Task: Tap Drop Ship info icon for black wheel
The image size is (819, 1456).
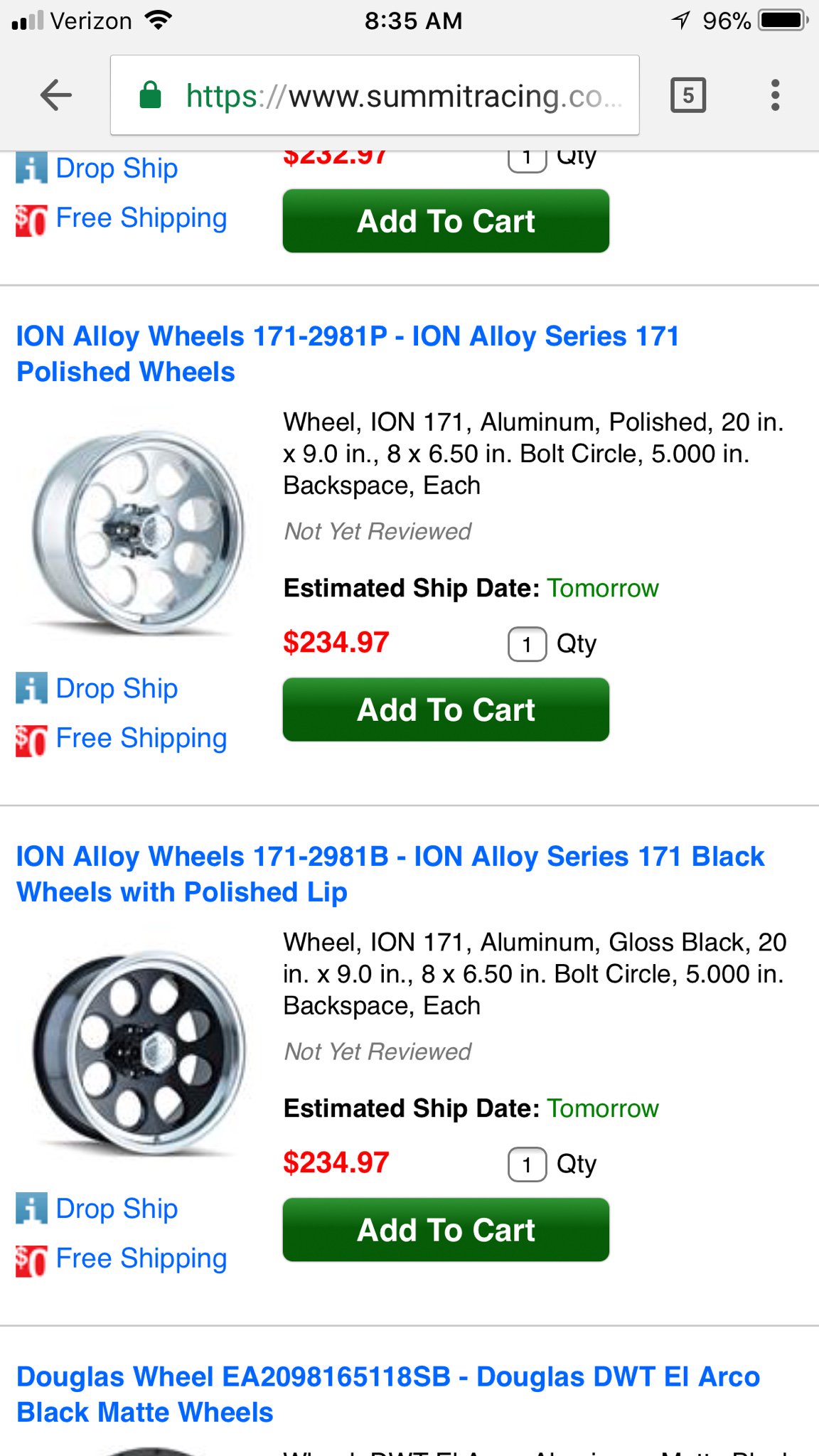Action: coord(31,1209)
